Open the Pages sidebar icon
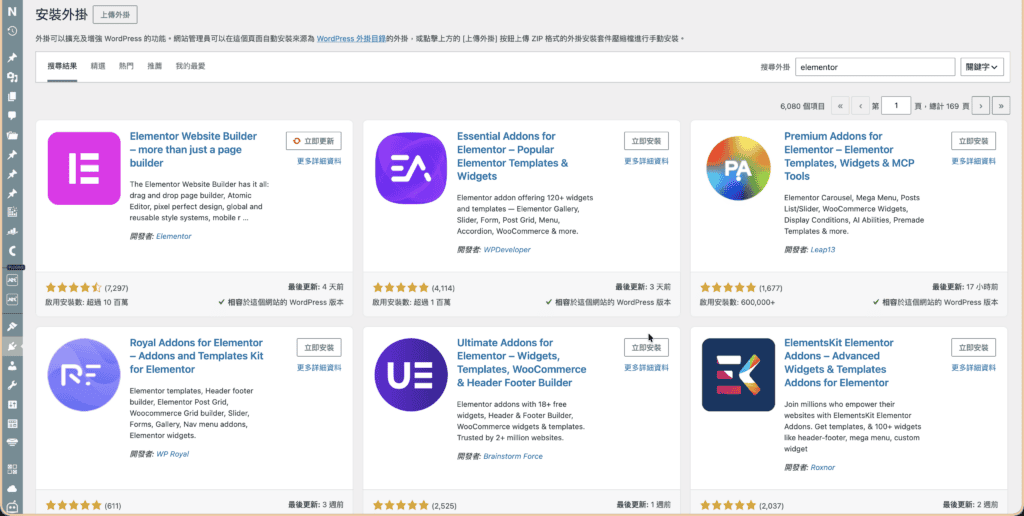The image size is (1024, 516). tap(12, 97)
